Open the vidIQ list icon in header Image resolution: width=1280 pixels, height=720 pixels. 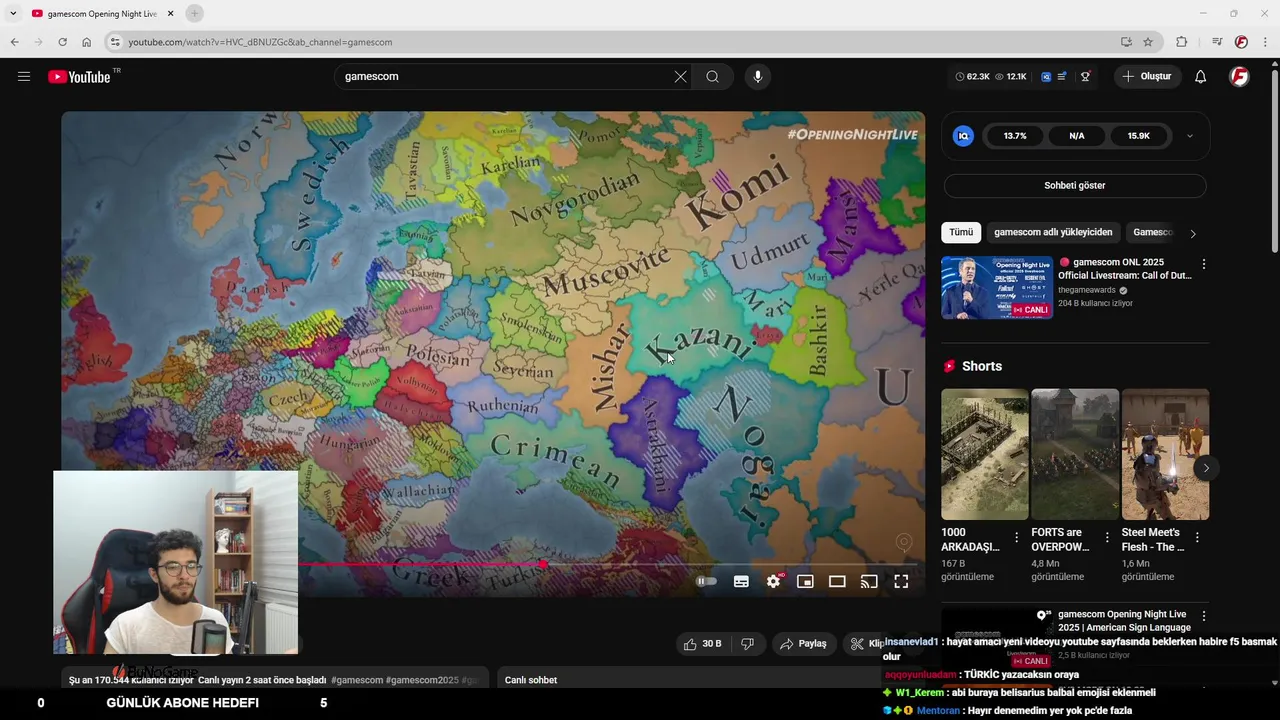pos(1062,77)
